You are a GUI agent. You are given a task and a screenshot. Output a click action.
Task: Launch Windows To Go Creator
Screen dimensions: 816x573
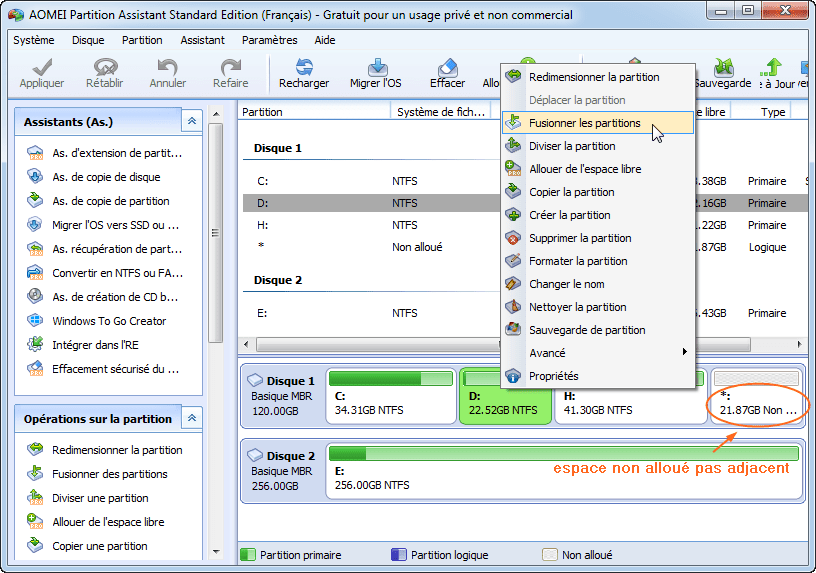tap(97, 321)
